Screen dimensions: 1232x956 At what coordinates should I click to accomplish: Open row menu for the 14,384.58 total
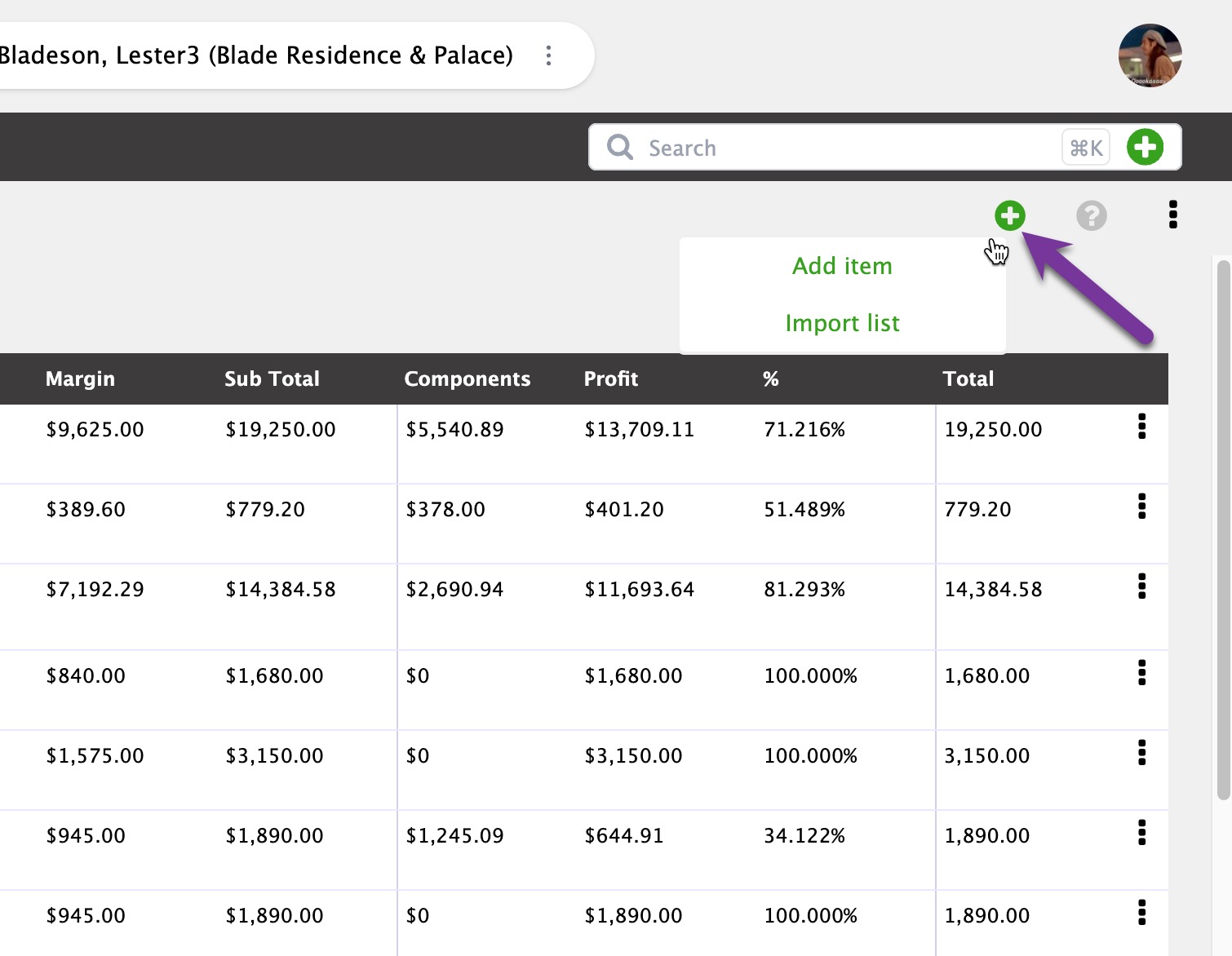click(1141, 586)
